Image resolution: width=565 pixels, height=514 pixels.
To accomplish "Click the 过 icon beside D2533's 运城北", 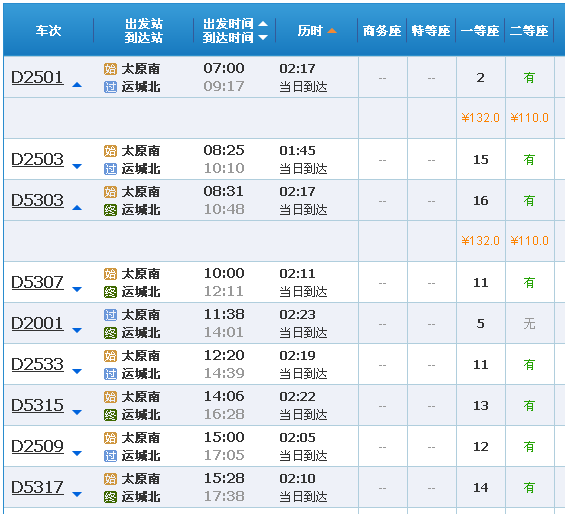I will tap(110, 374).
